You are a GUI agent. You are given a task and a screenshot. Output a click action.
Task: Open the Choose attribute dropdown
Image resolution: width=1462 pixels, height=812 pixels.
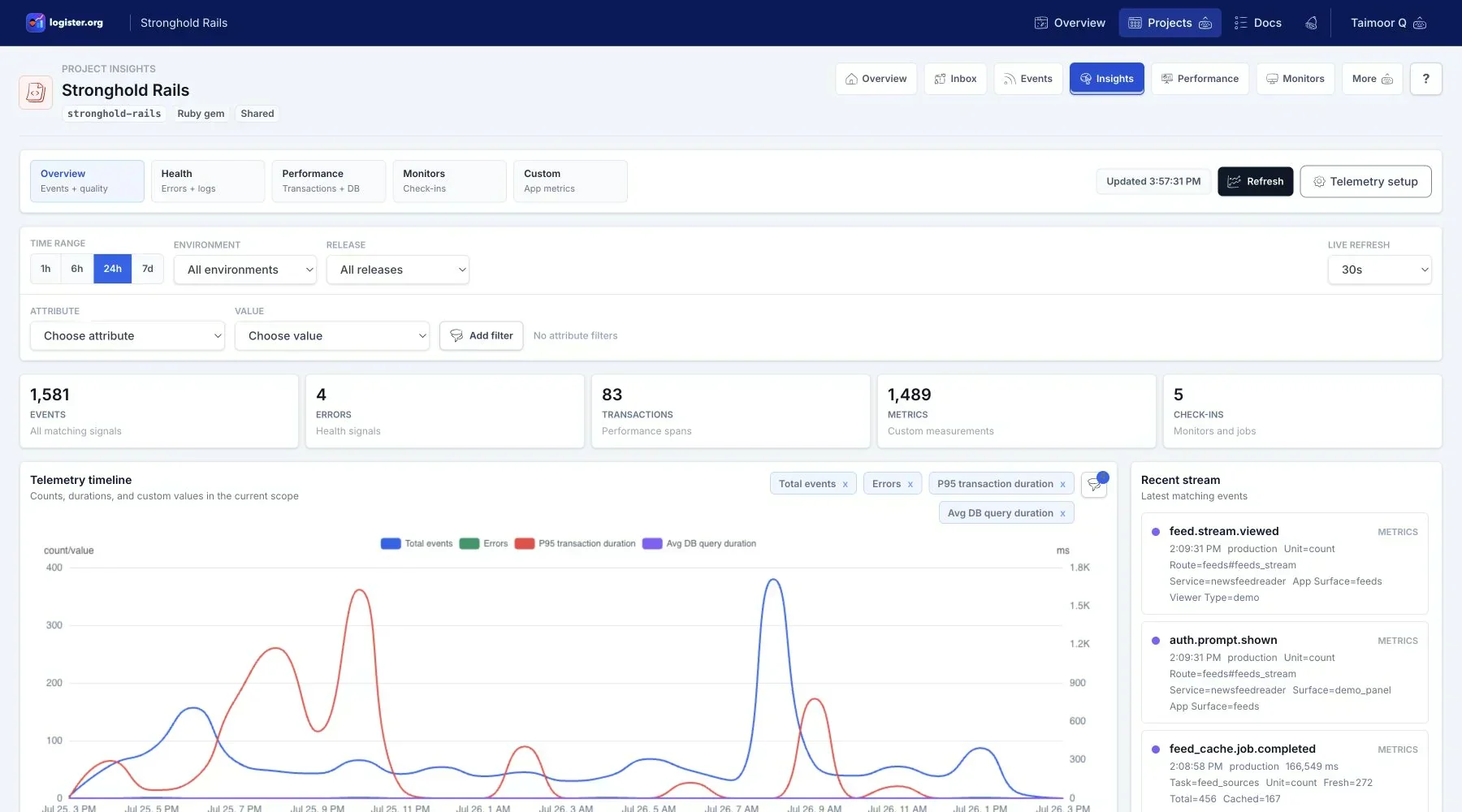[128, 336]
